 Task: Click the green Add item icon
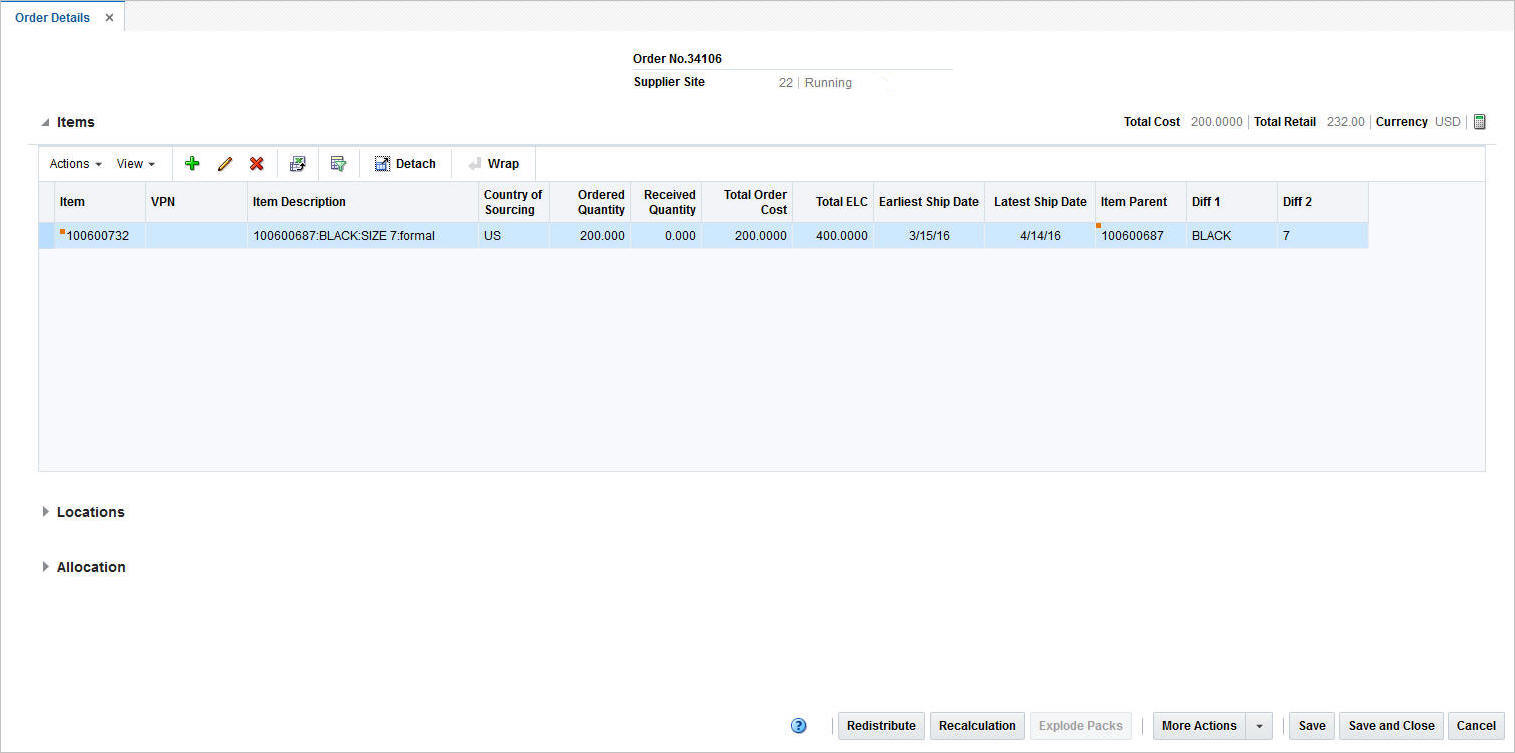pos(191,163)
